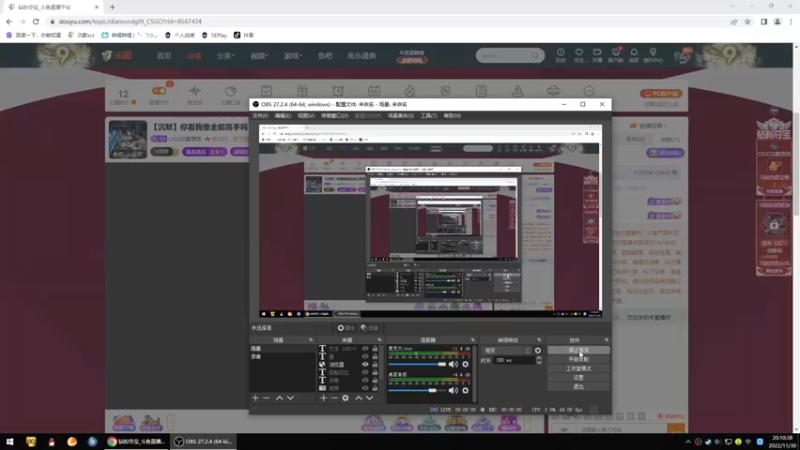800x450 pixels.
Task: Open OBS 编辑(E) menu
Action: click(x=283, y=116)
